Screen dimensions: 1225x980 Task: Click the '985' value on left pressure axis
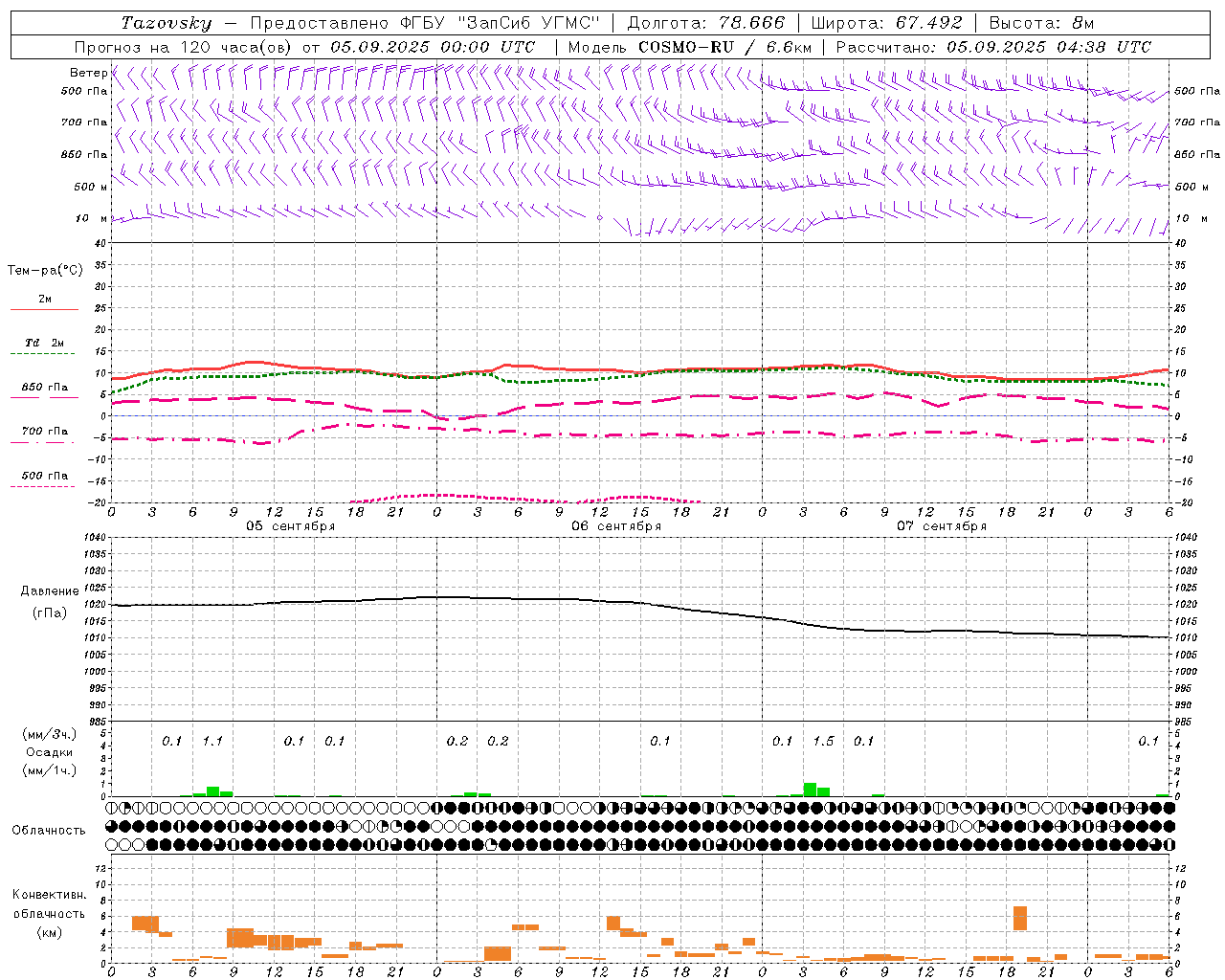(97, 722)
